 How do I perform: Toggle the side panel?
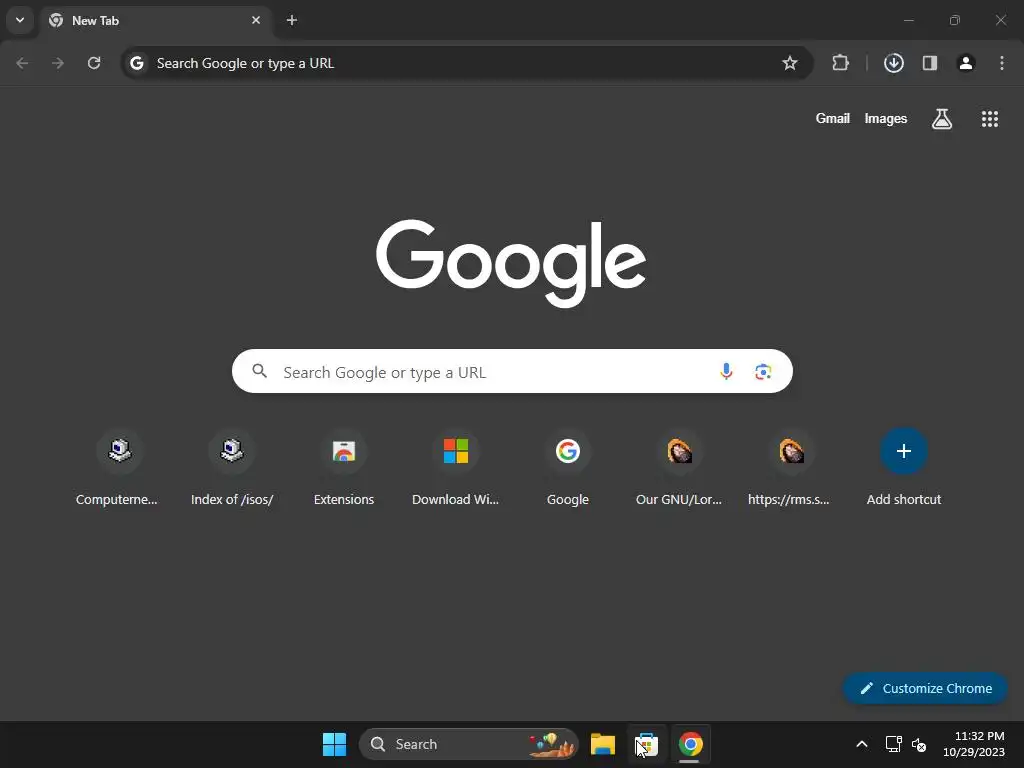[929, 63]
